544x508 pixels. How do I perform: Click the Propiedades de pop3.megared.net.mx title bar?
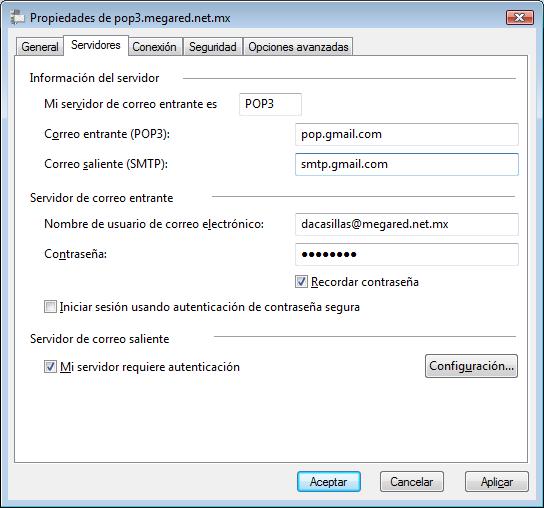click(x=264, y=17)
